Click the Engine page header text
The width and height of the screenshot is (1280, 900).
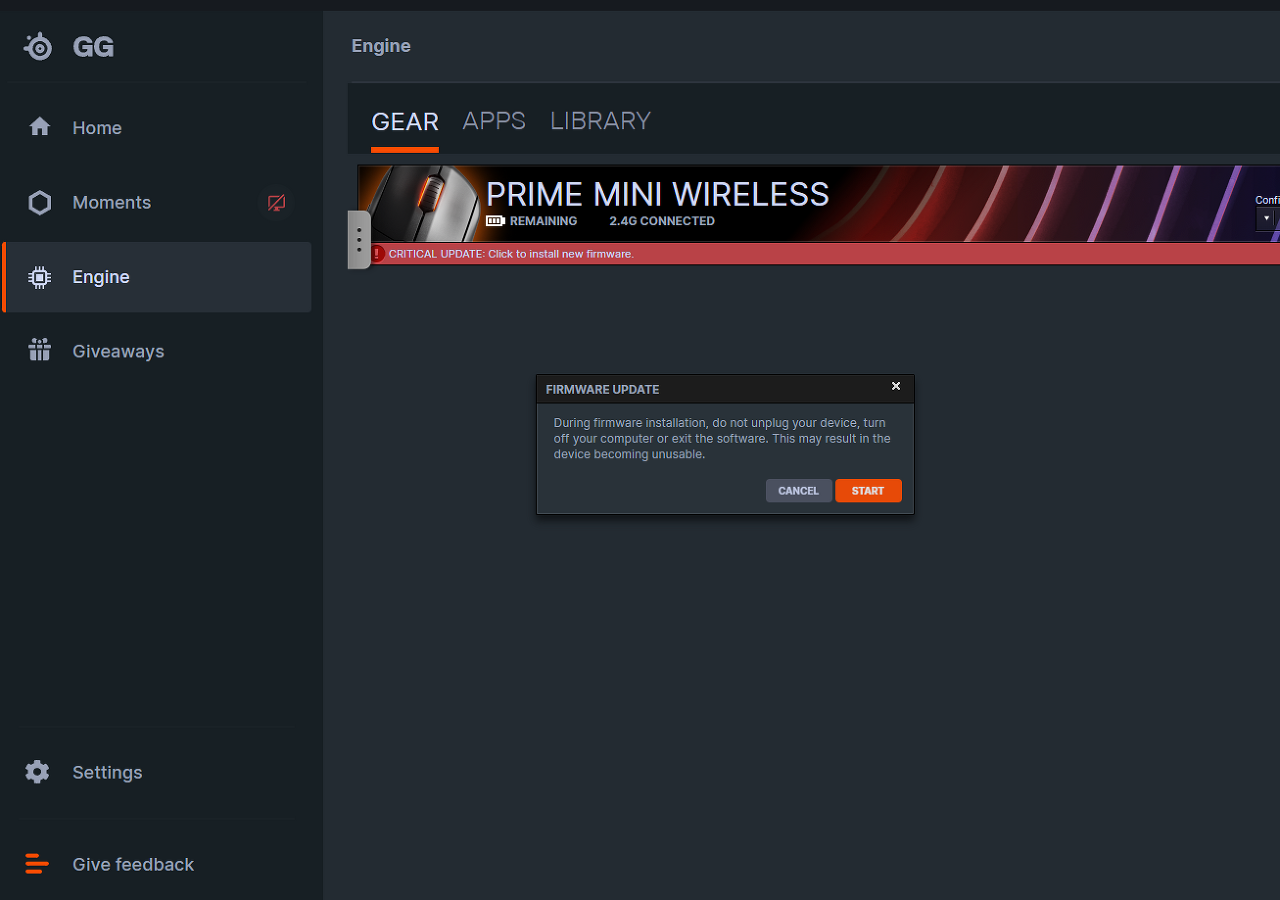click(381, 46)
